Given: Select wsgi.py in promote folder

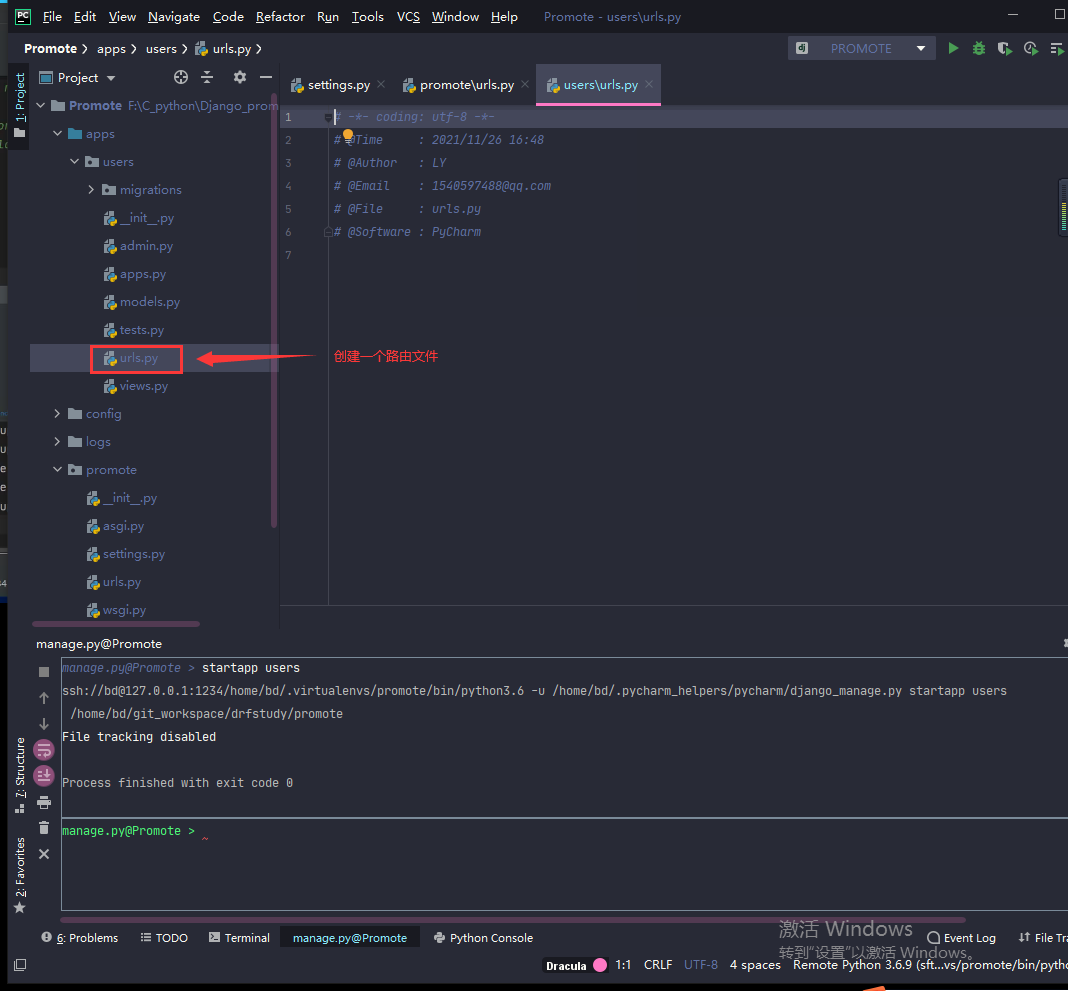Looking at the screenshot, I should coord(116,610).
